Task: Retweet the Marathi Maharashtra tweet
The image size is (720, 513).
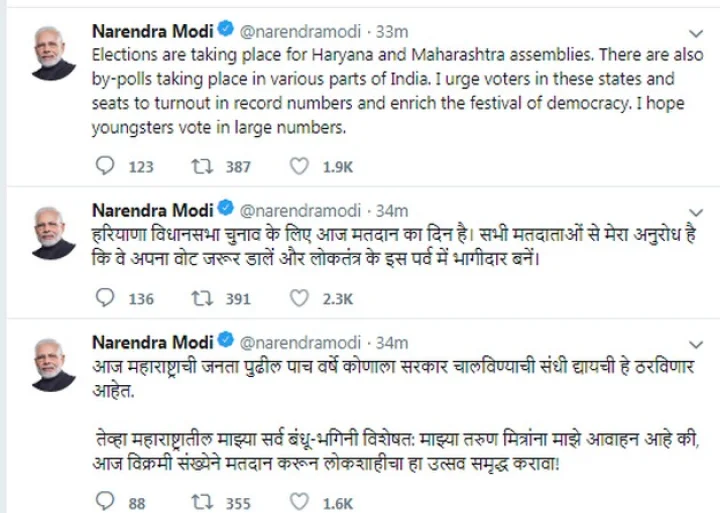Action: [202, 501]
